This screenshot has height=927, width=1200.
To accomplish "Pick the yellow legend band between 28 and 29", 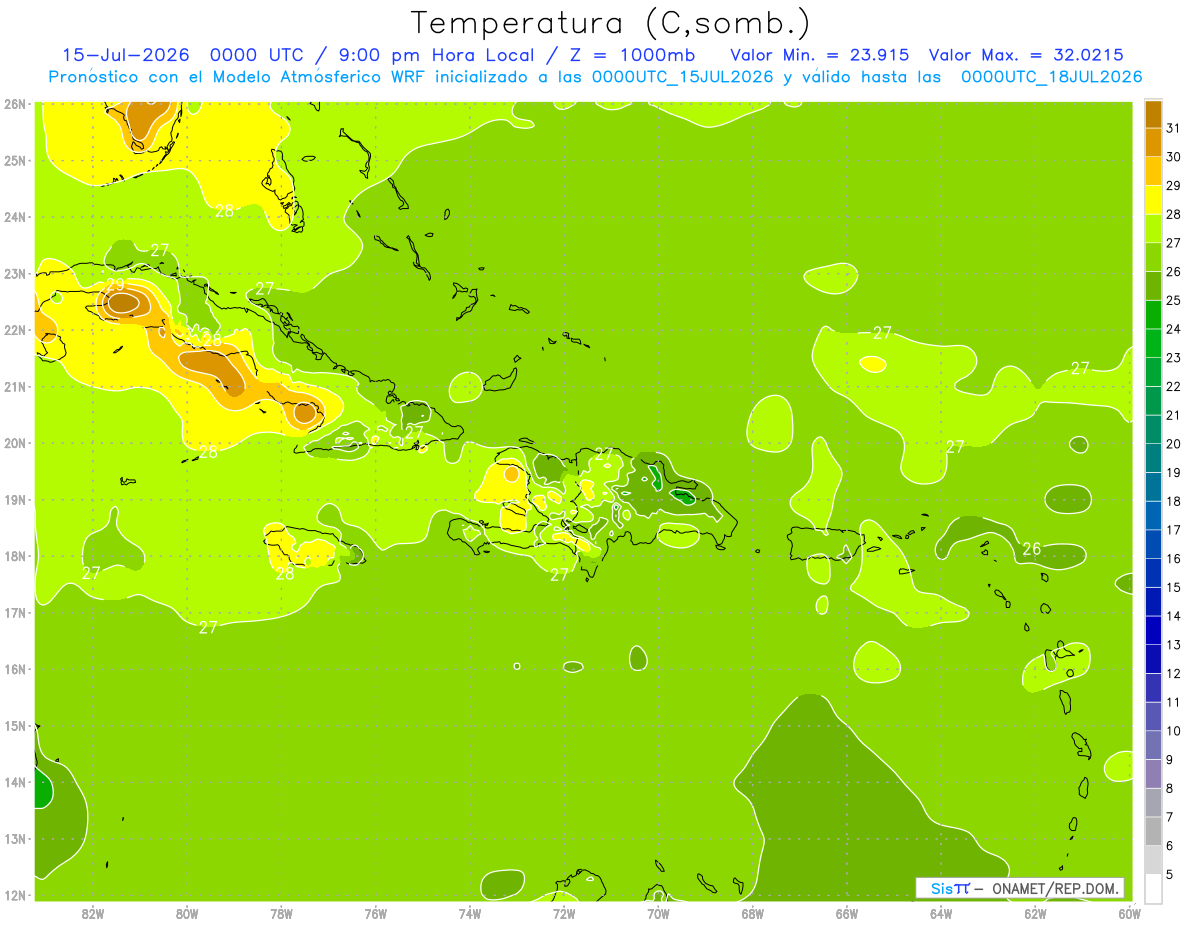I will click(x=1153, y=200).
